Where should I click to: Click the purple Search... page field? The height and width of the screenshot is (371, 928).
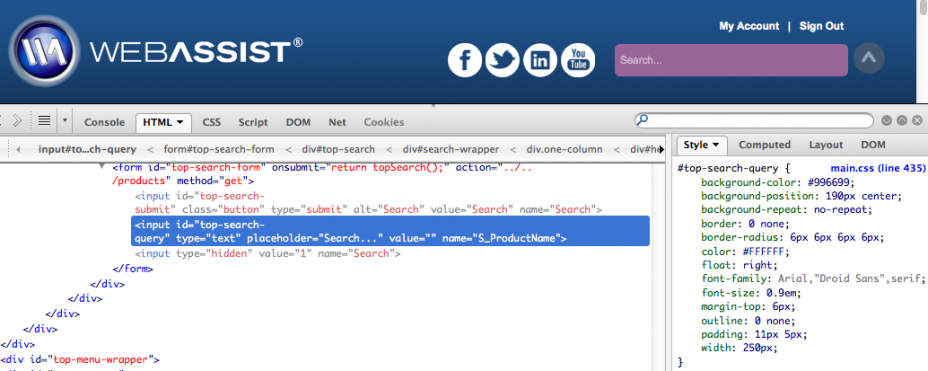point(731,60)
